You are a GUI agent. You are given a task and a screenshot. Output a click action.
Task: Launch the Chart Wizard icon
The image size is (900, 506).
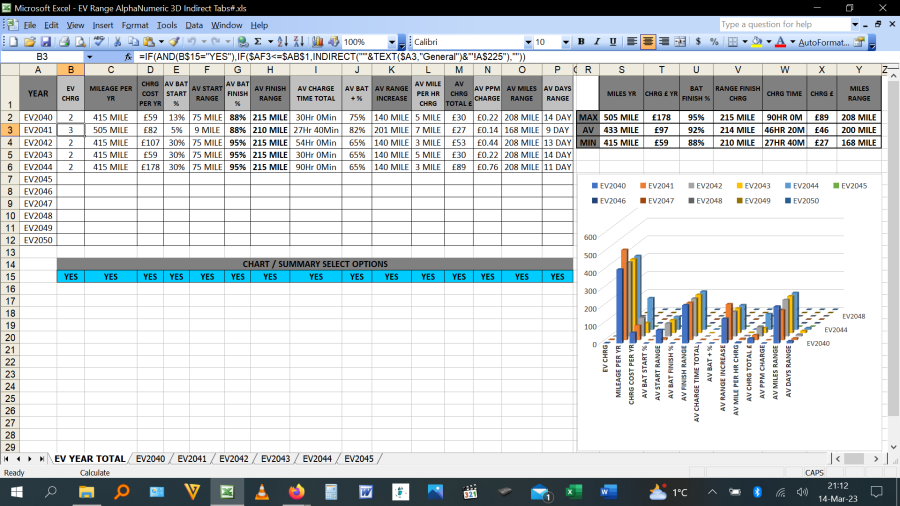point(317,42)
